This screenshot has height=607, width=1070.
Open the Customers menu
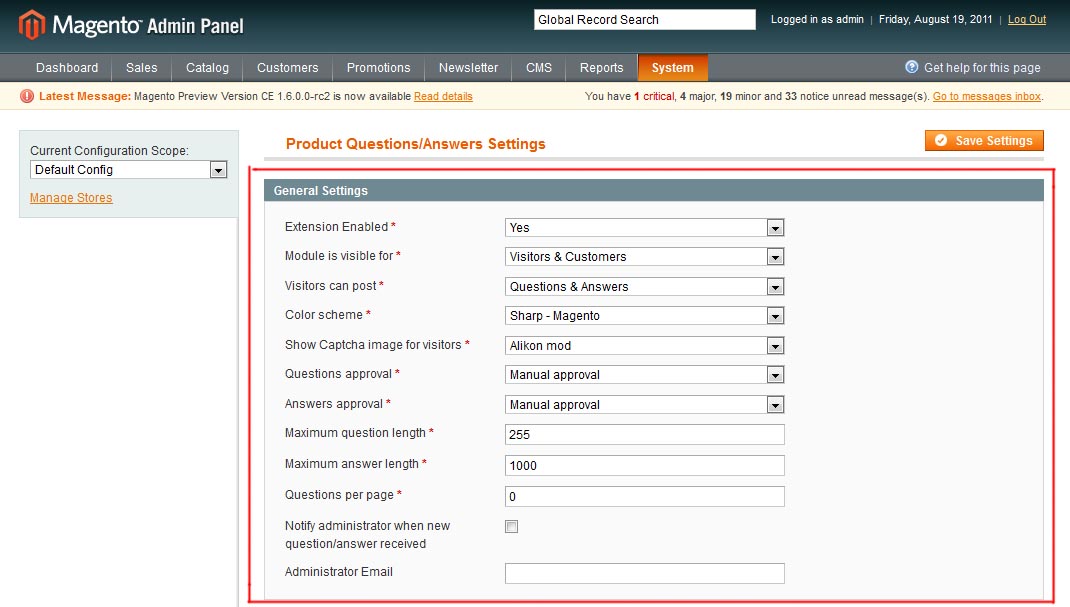pyautogui.click(x=287, y=68)
